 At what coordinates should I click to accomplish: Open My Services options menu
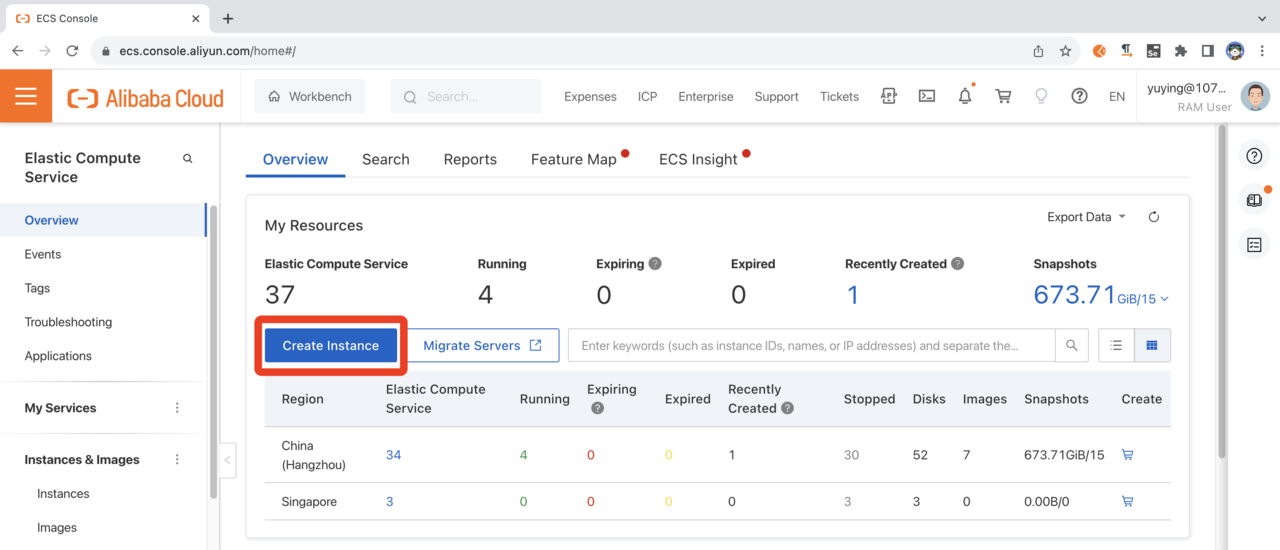coord(178,408)
